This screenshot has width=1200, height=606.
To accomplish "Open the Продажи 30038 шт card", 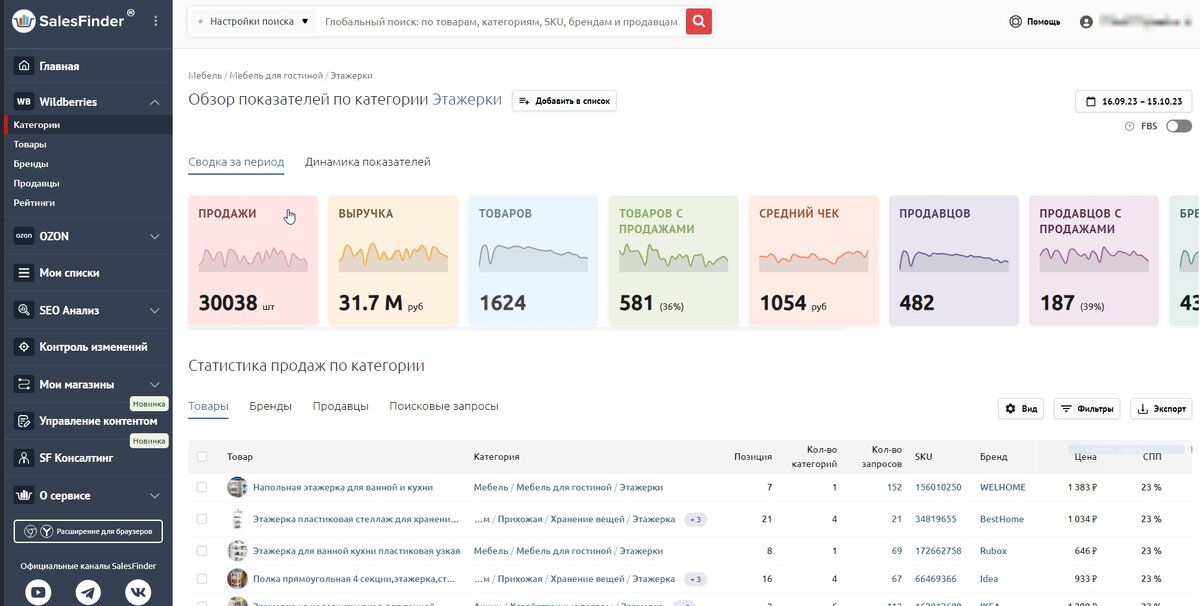I will point(253,260).
